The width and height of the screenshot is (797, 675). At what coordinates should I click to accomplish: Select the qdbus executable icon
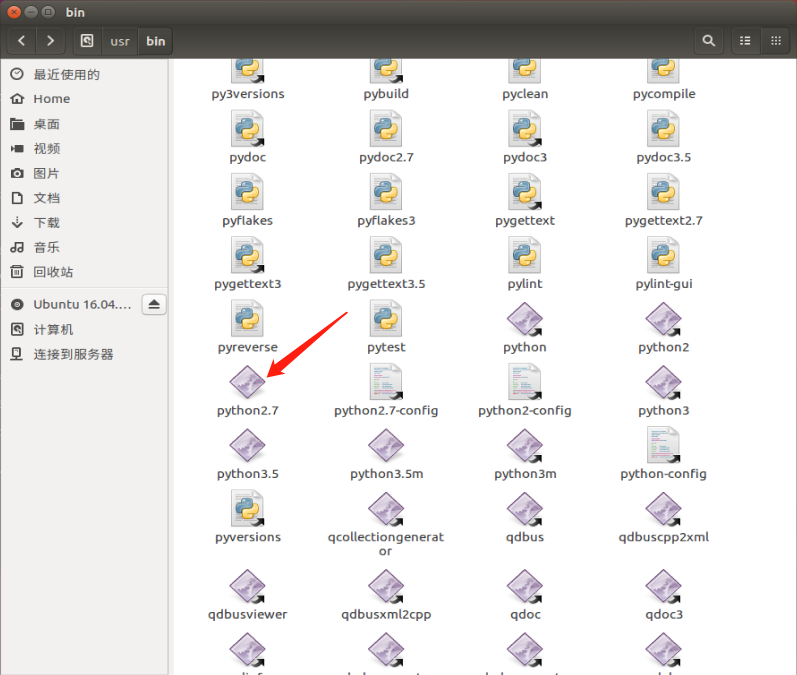[525, 509]
